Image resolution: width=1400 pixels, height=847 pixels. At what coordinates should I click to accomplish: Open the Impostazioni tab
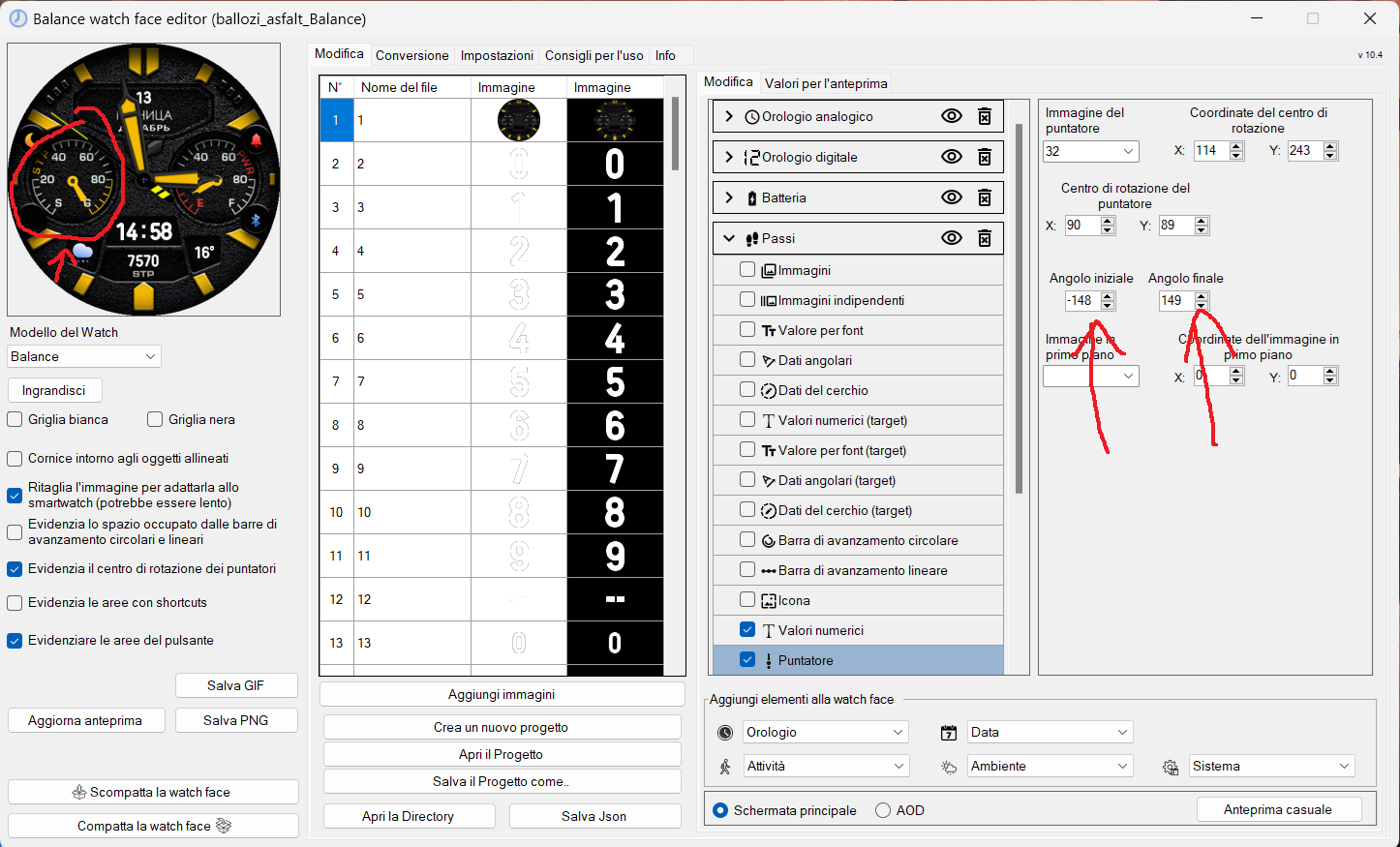[x=497, y=55]
